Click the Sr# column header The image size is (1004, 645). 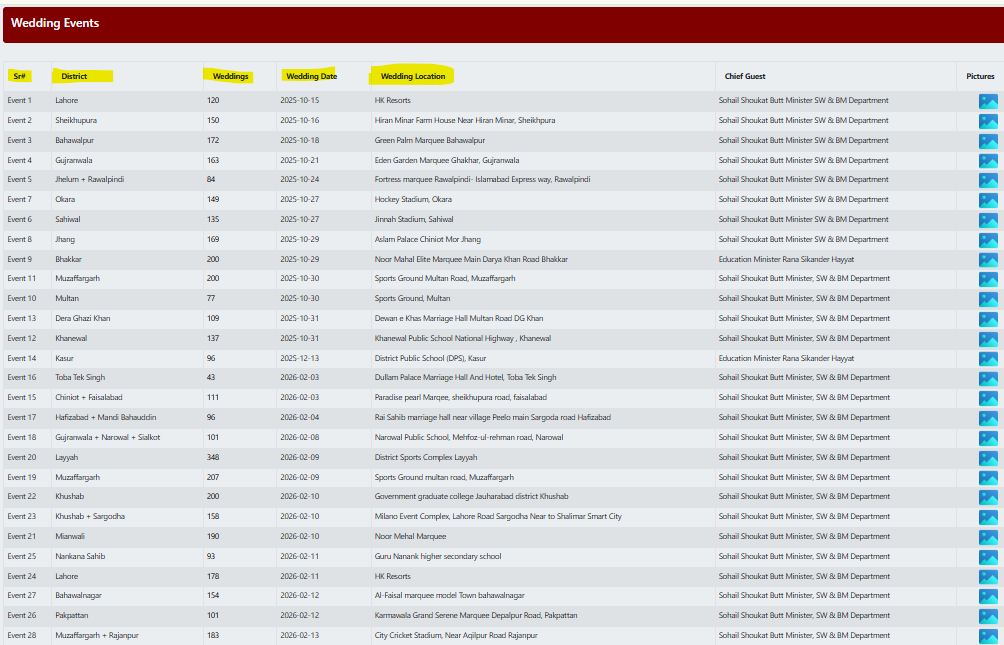tap(19, 76)
